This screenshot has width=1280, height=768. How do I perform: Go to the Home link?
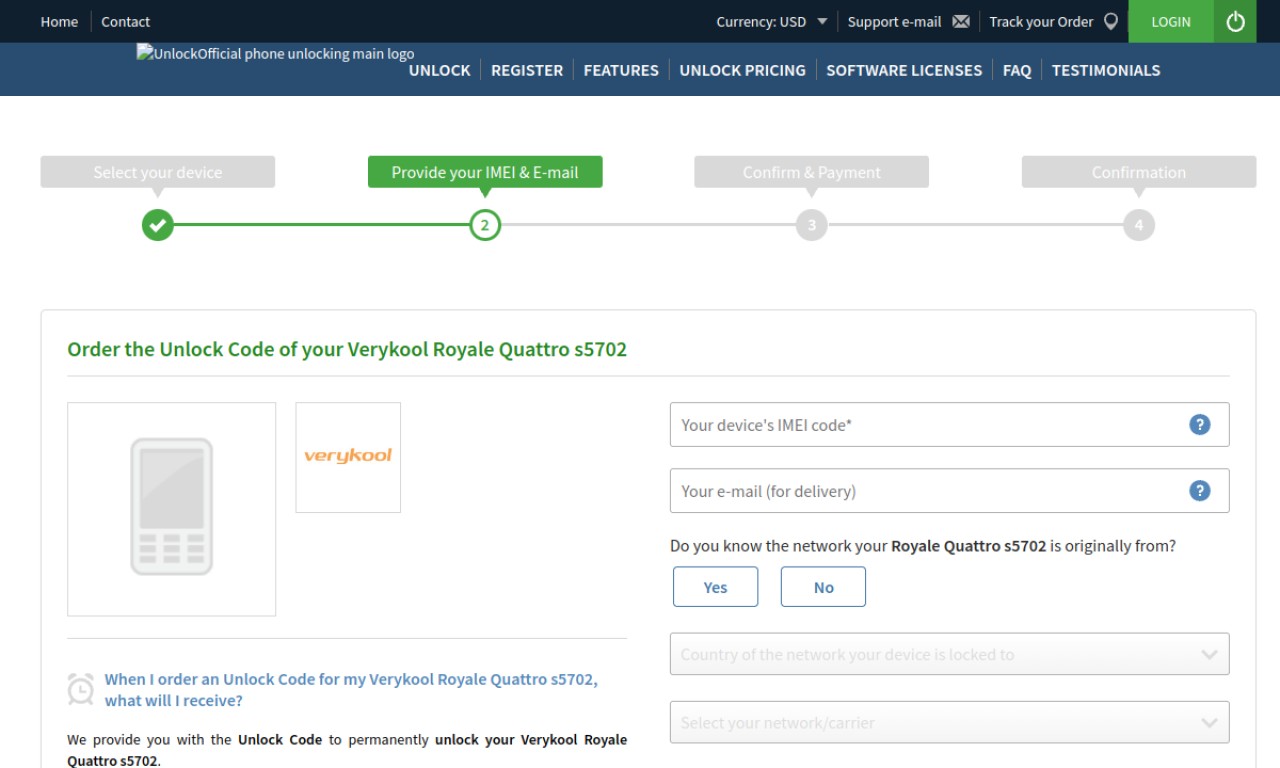pos(59,22)
